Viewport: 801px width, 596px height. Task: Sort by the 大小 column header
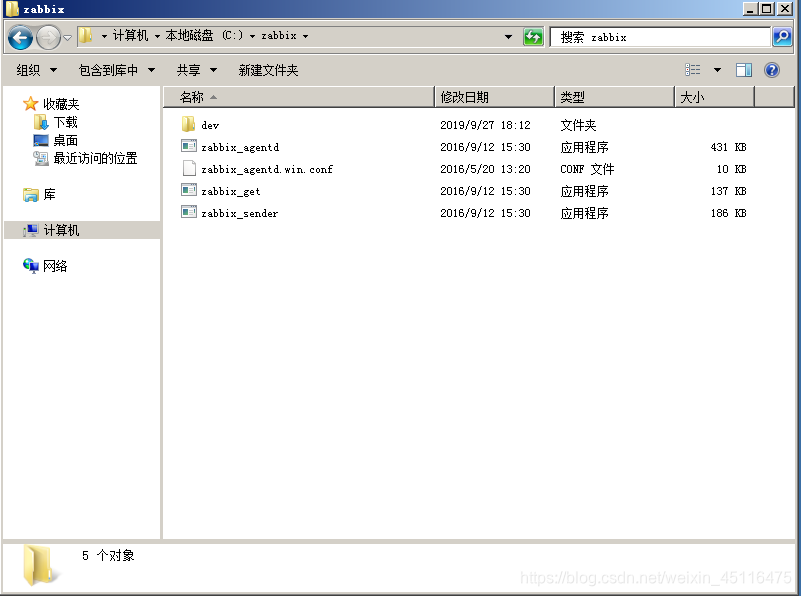coord(715,97)
